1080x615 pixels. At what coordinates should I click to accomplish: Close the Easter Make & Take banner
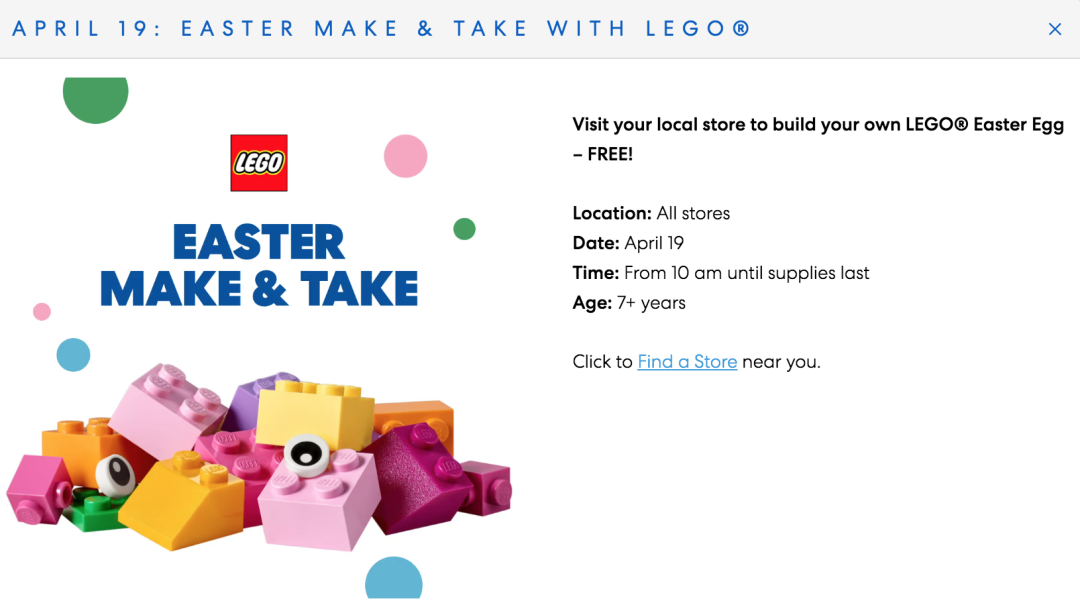[x=1055, y=29]
